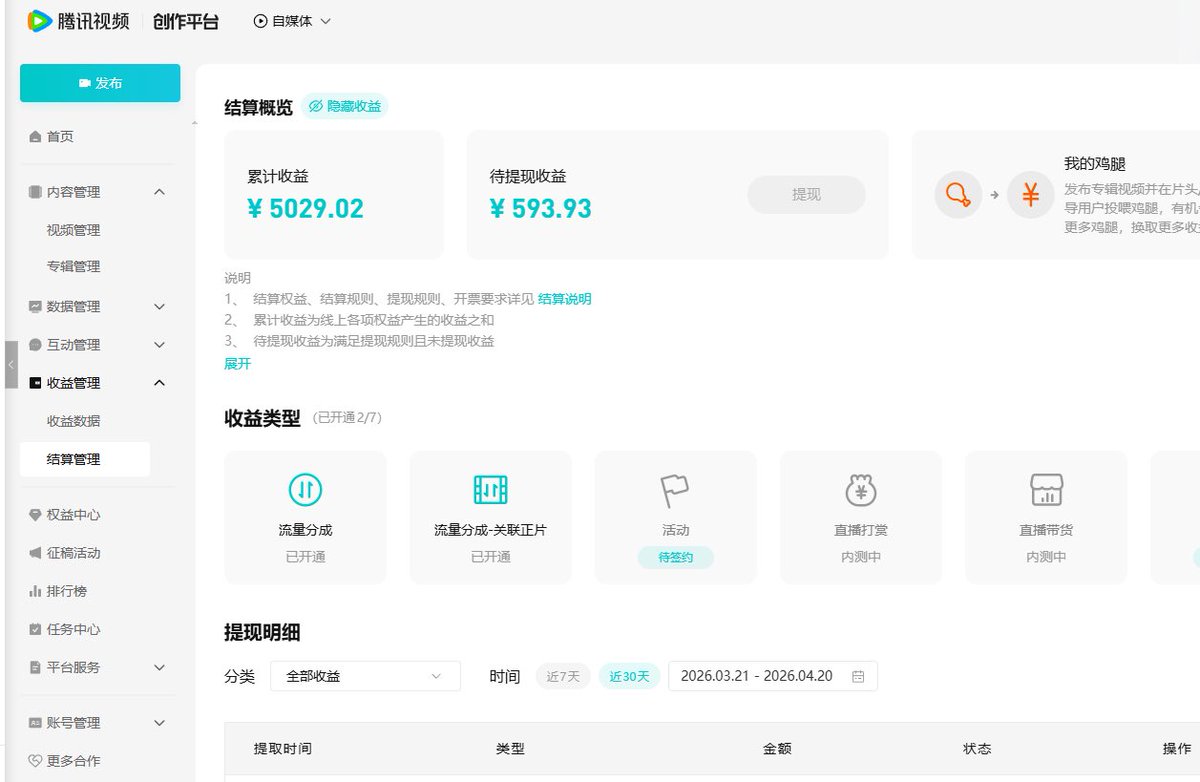Open 专辑管理 submenu item

coord(73,267)
